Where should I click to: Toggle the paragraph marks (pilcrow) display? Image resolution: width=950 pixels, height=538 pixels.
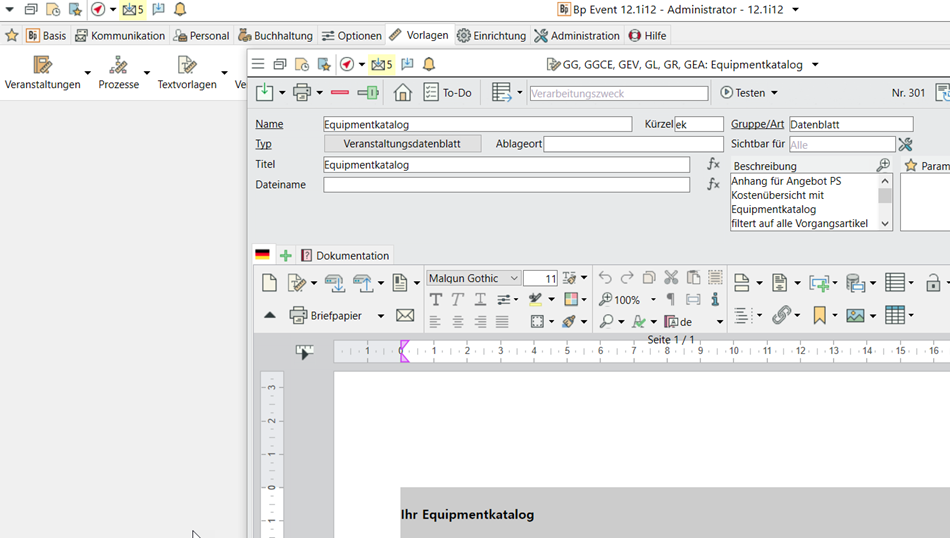pyautogui.click(x=670, y=300)
